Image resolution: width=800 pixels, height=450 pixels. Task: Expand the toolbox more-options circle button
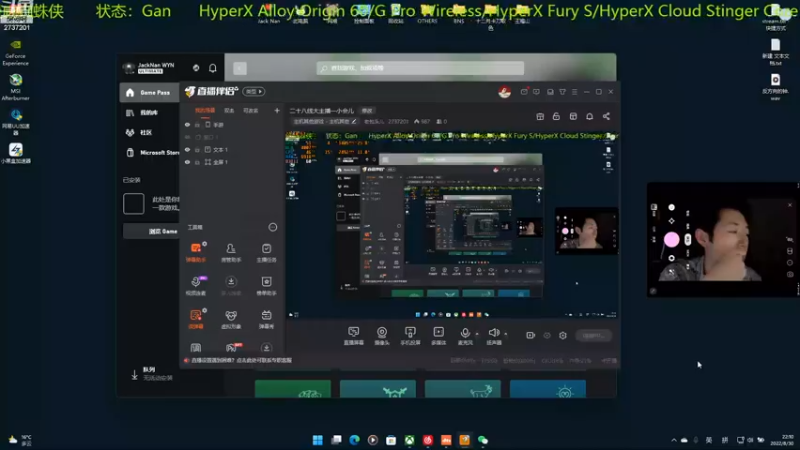coord(273,227)
